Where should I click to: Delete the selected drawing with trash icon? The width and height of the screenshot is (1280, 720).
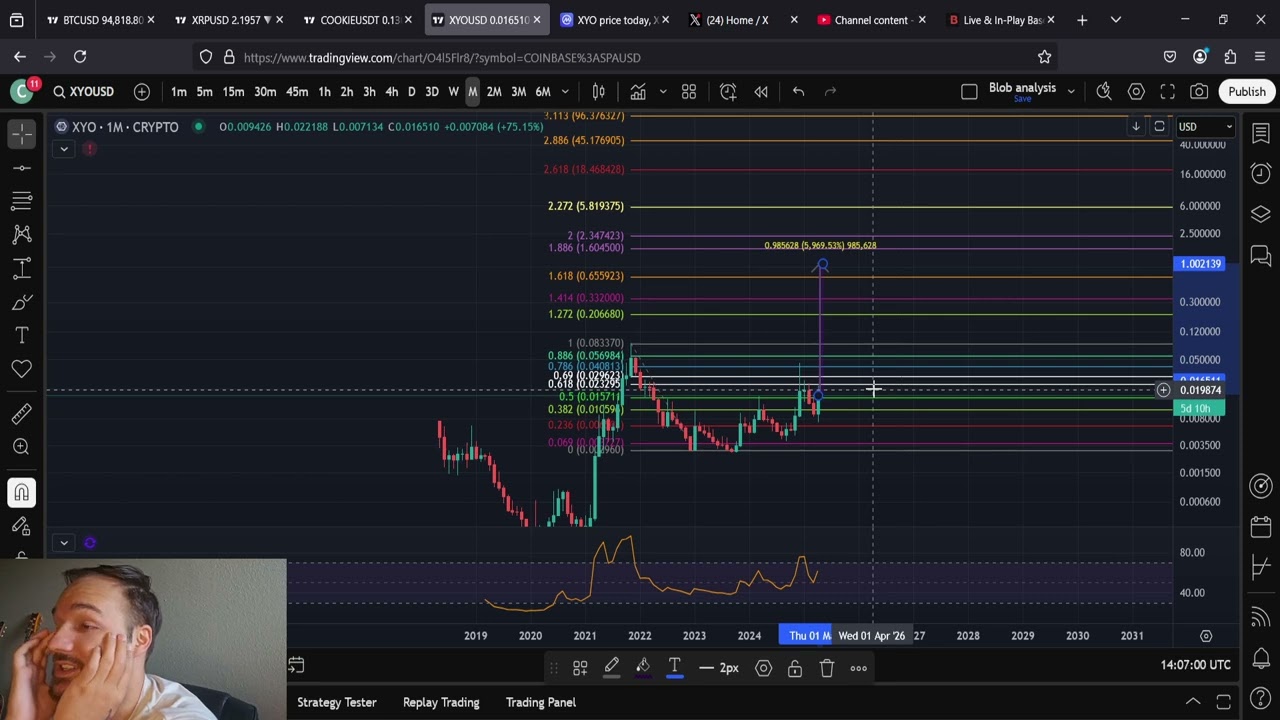(827, 668)
